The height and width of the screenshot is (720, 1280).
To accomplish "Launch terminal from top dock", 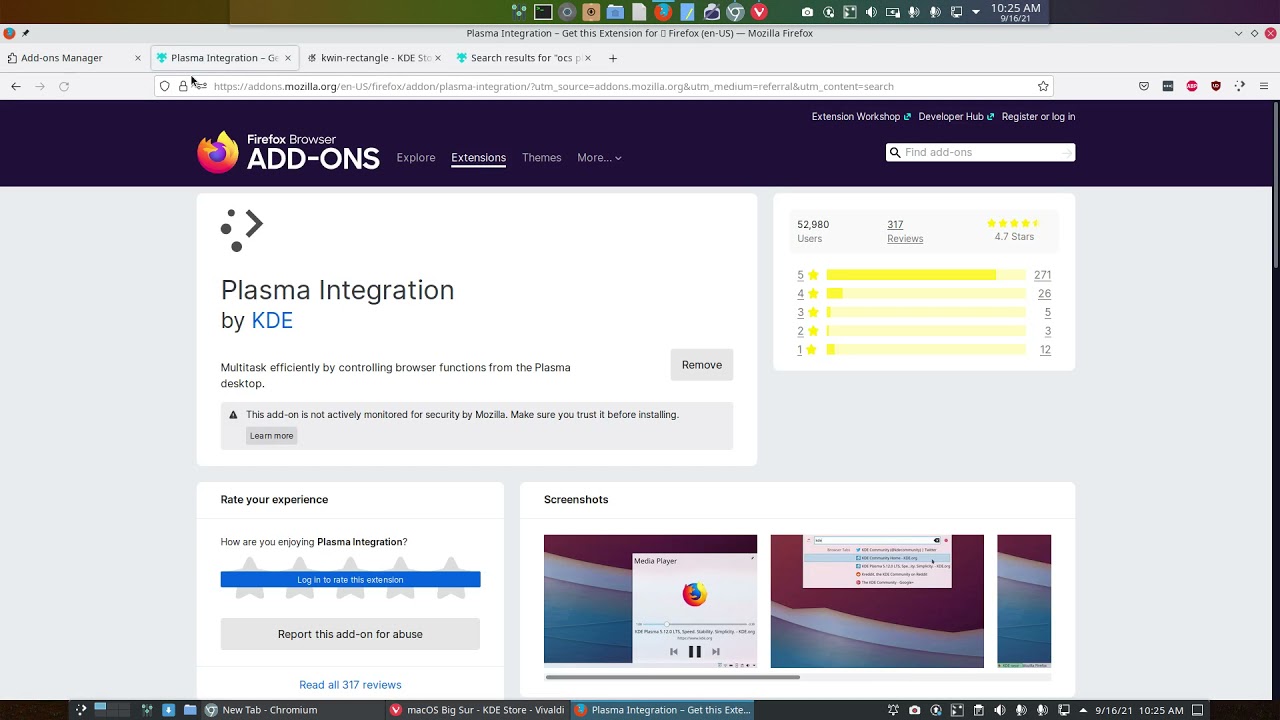I will 543,12.
